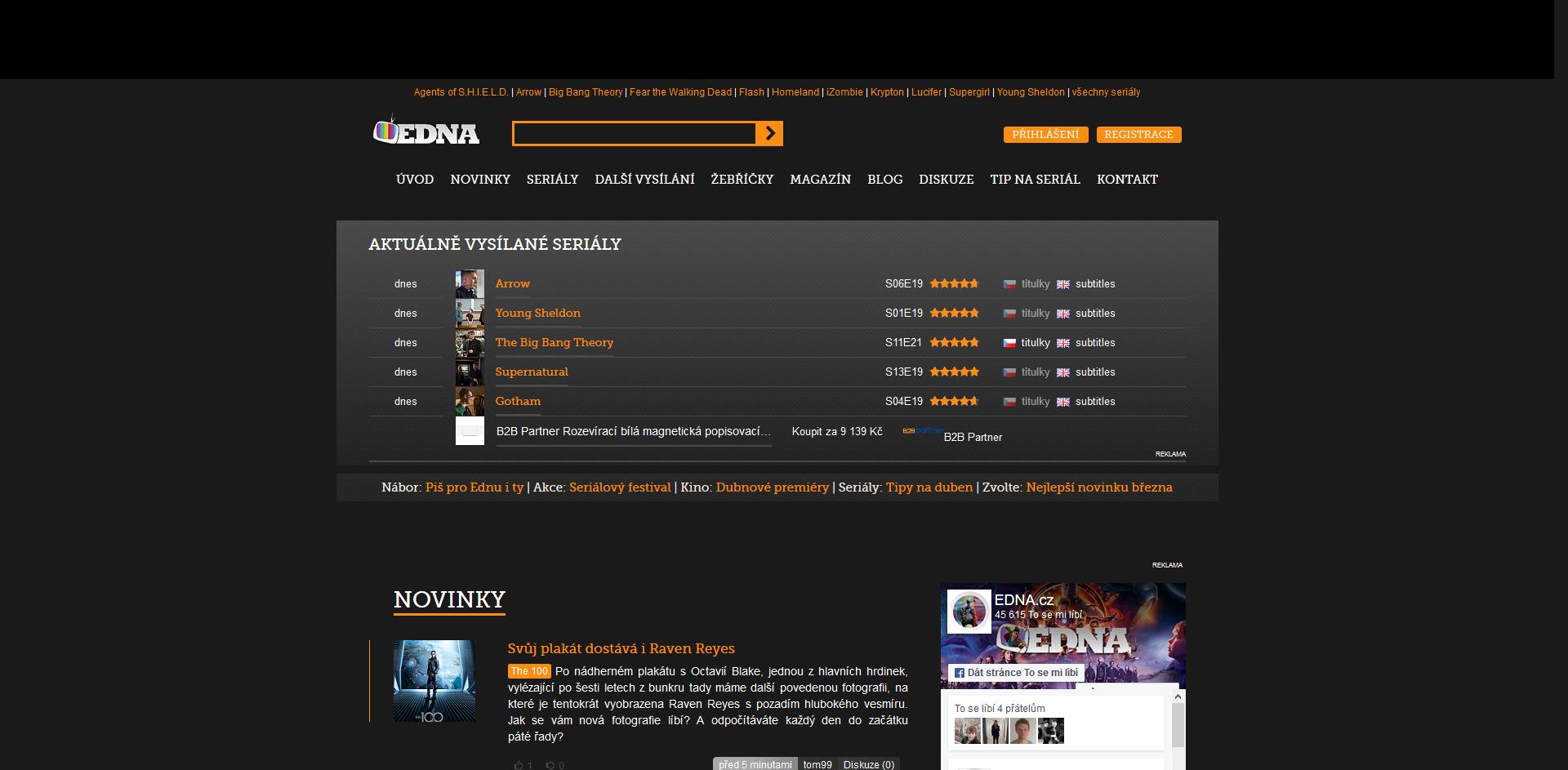The height and width of the screenshot is (770, 1568).
Task: Click the B2B Partner logo in the ad row
Action: pyautogui.click(x=922, y=430)
